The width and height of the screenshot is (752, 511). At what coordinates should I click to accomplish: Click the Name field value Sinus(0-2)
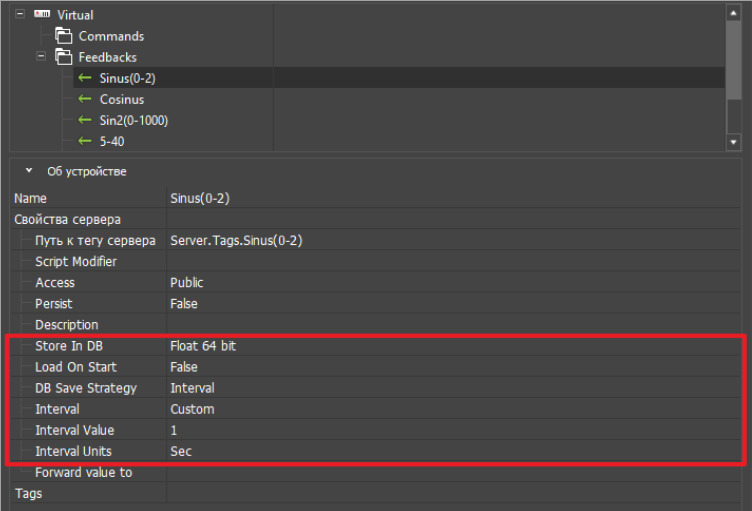click(x=200, y=198)
